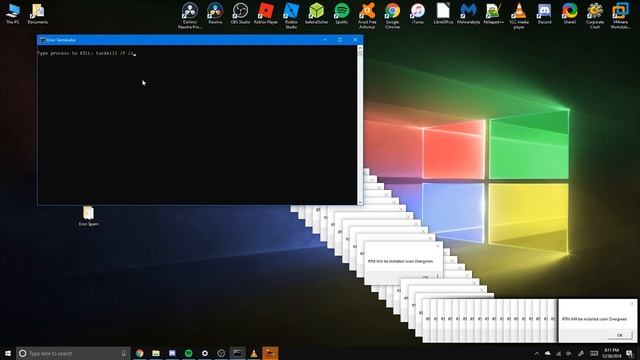Open the LibreOffice desktop shortcut

[443, 13]
